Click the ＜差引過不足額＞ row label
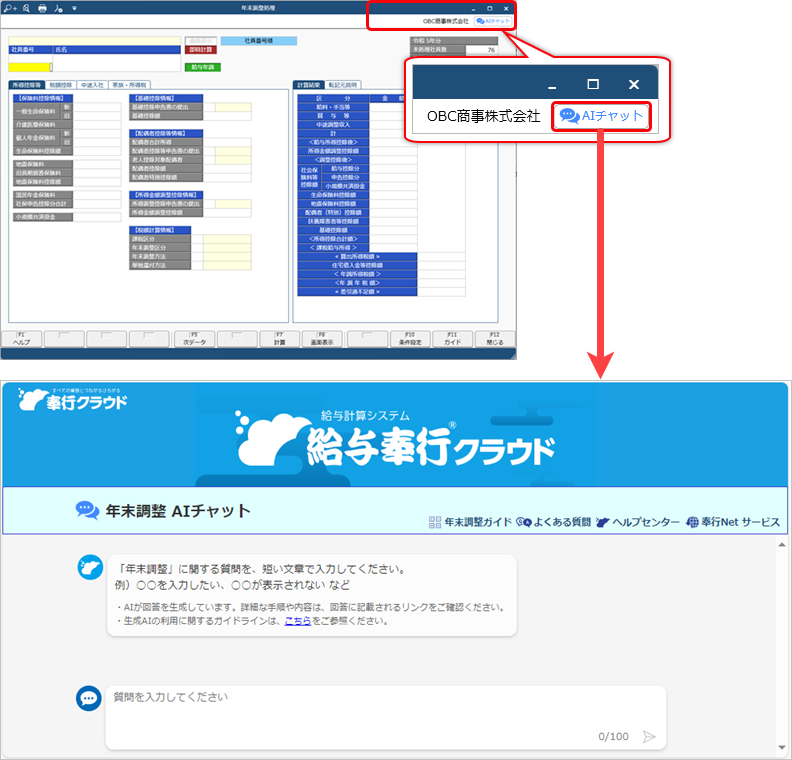792x760 pixels. [x=357, y=292]
